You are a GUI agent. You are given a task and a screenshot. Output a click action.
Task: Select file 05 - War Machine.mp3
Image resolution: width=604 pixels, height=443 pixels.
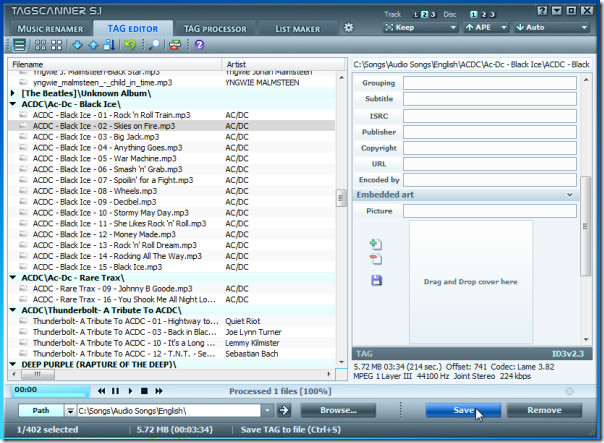pyautogui.click(x=171, y=158)
